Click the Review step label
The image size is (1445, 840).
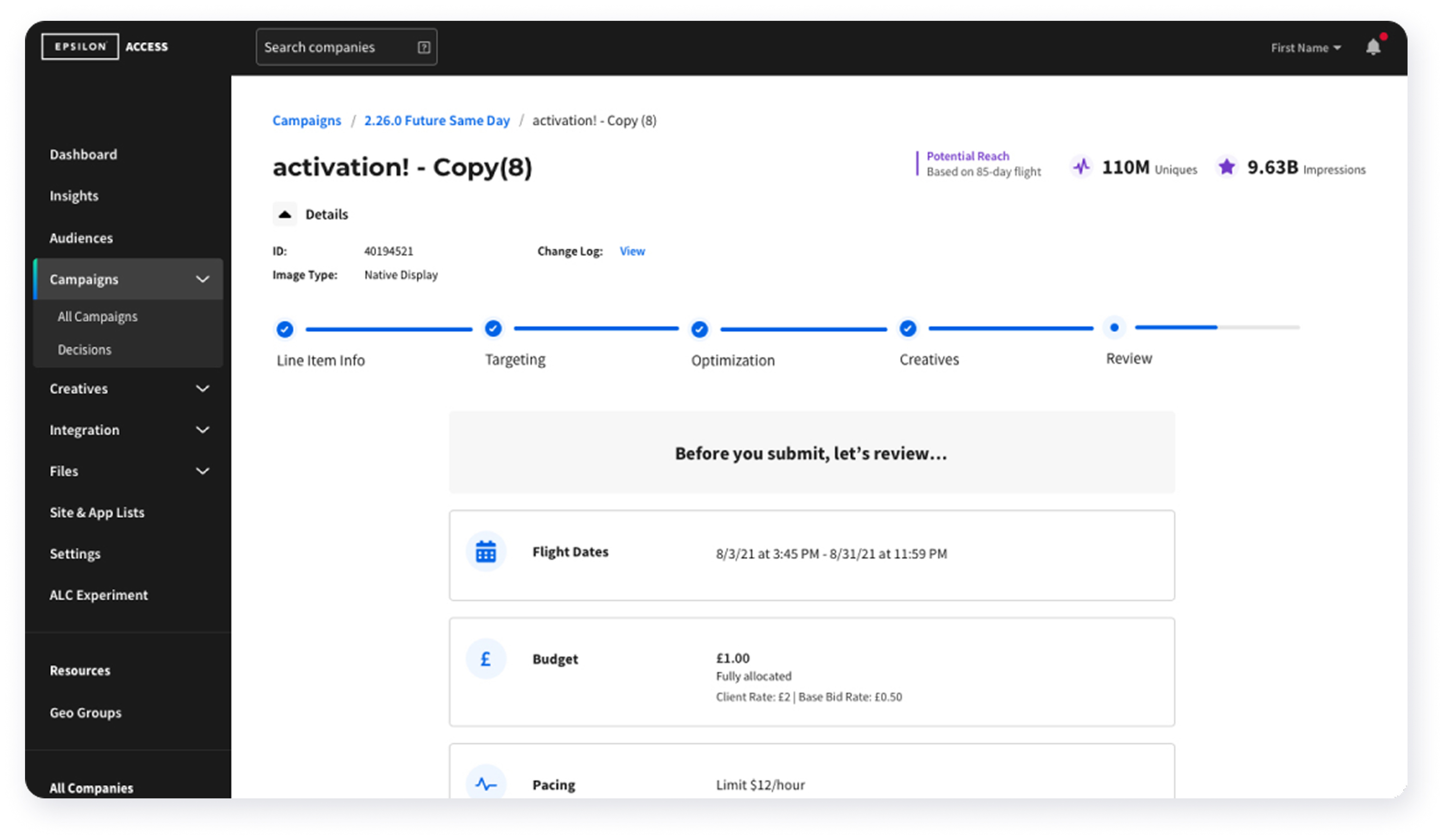(1129, 358)
